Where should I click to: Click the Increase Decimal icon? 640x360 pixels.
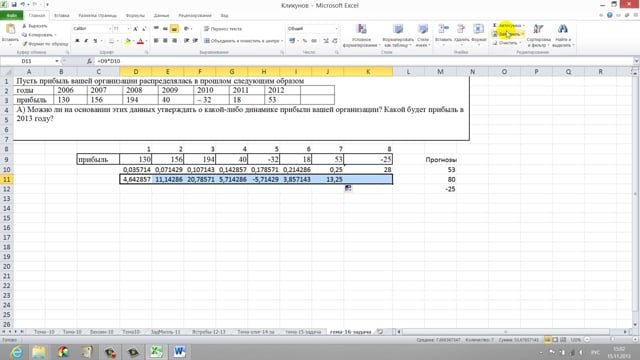click(x=326, y=41)
